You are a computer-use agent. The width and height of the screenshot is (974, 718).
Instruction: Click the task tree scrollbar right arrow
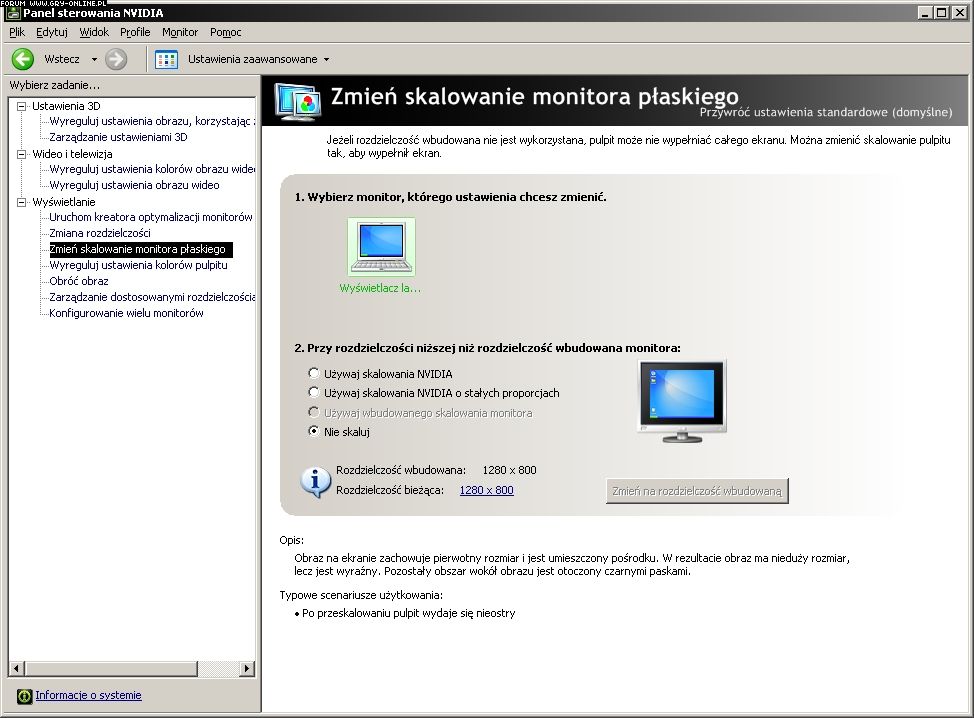247,669
